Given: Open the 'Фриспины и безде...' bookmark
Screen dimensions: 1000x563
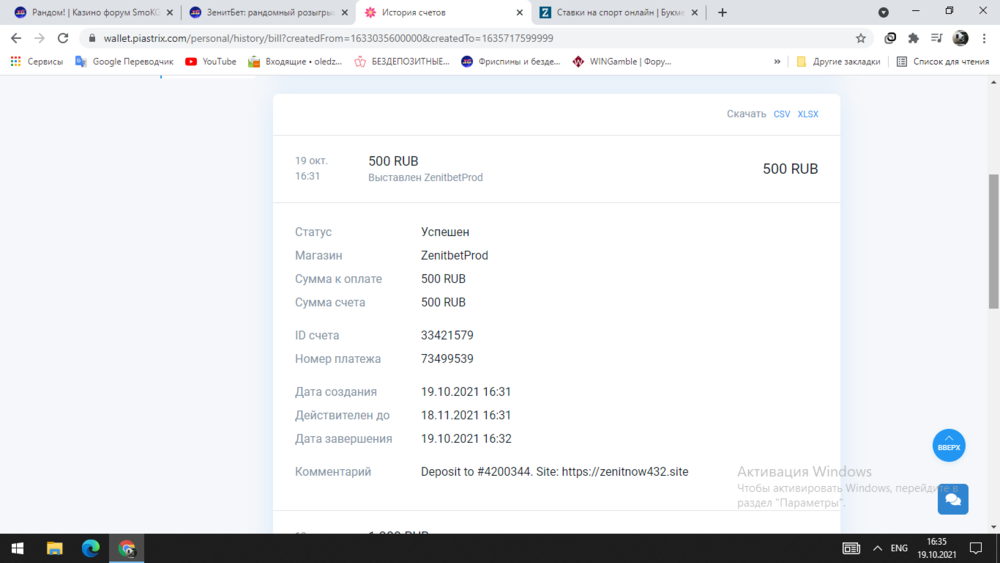Looking at the screenshot, I should (x=511, y=62).
